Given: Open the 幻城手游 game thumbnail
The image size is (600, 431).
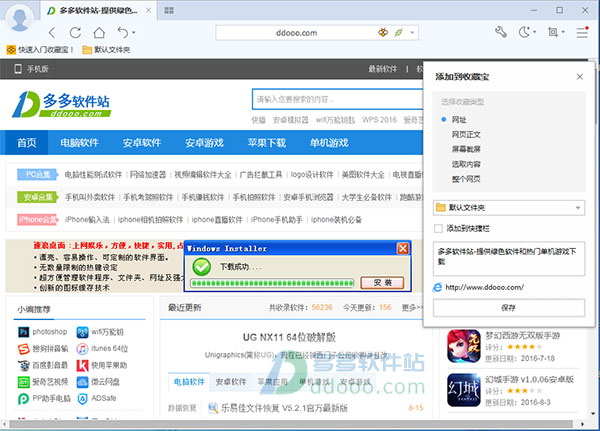Looking at the screenshot, I should 463,390.
